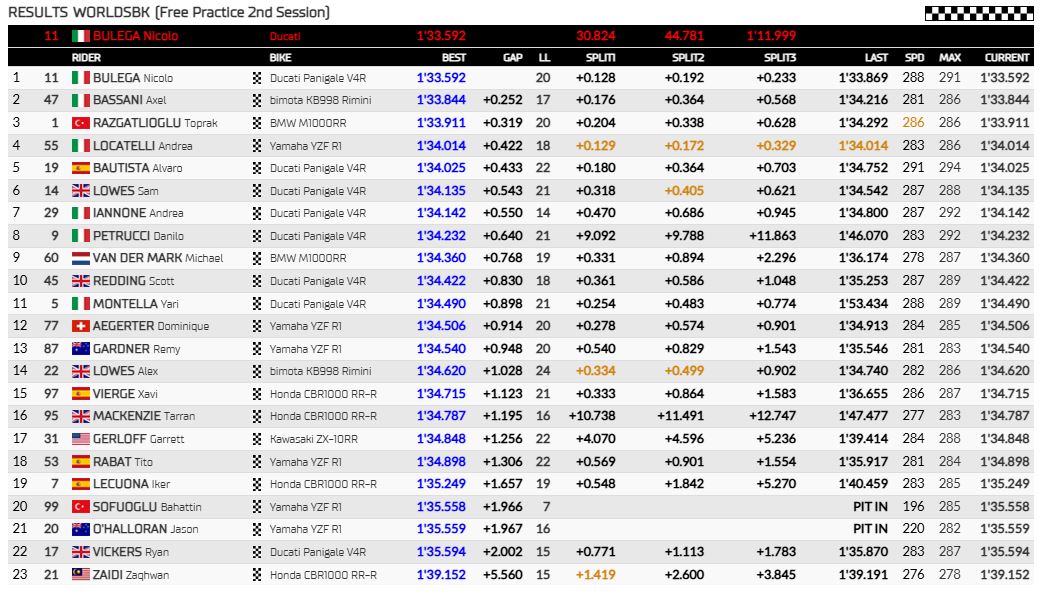1052x594 pixels.
Task: Click the large chequered flag banner at top right
Action: pyautogui.click(x=979, y=13)
